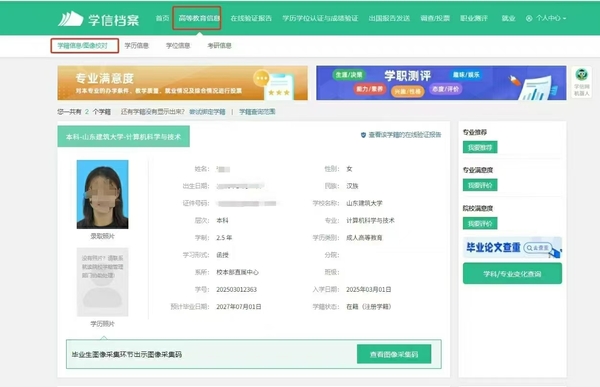
Task: Open the 专业满意度 orange banner
Action: (183, 83)
